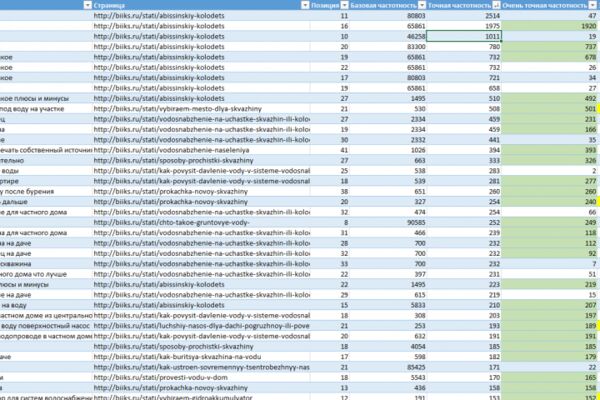Image resolution: width=600 pixels, height=400 pixels.
Task: Select the keyword cell ending 'скважина'
Action: click(x=46, y=264)
